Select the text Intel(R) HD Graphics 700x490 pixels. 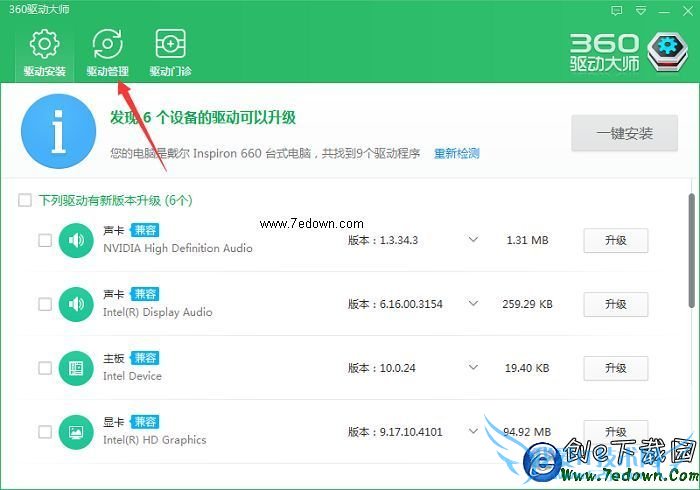[155, 440]
